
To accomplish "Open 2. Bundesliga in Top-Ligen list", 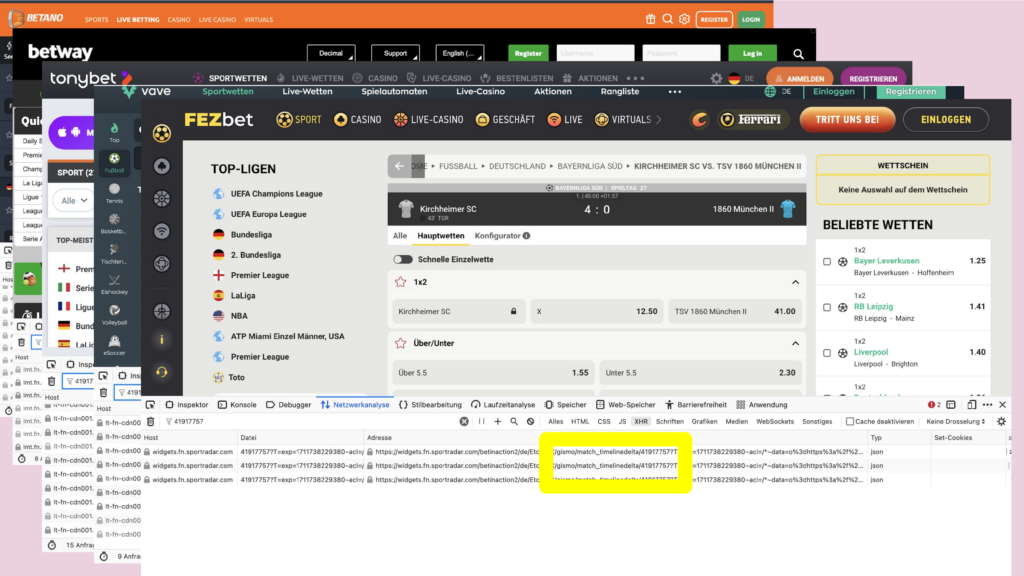I will click(x=255, y=255).
